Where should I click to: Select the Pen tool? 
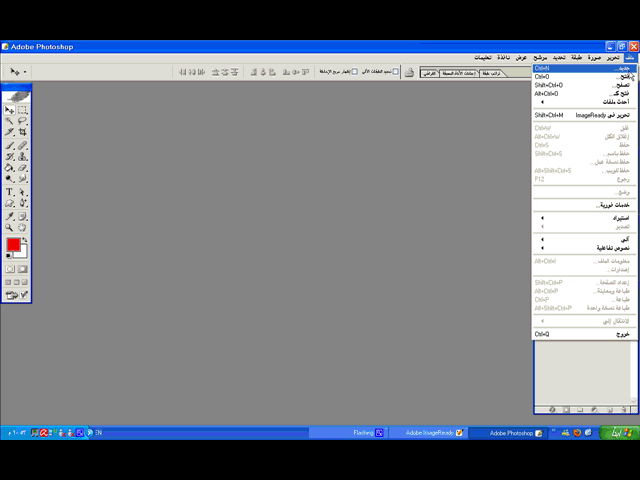pyautogui.click(x=22, y=203)
